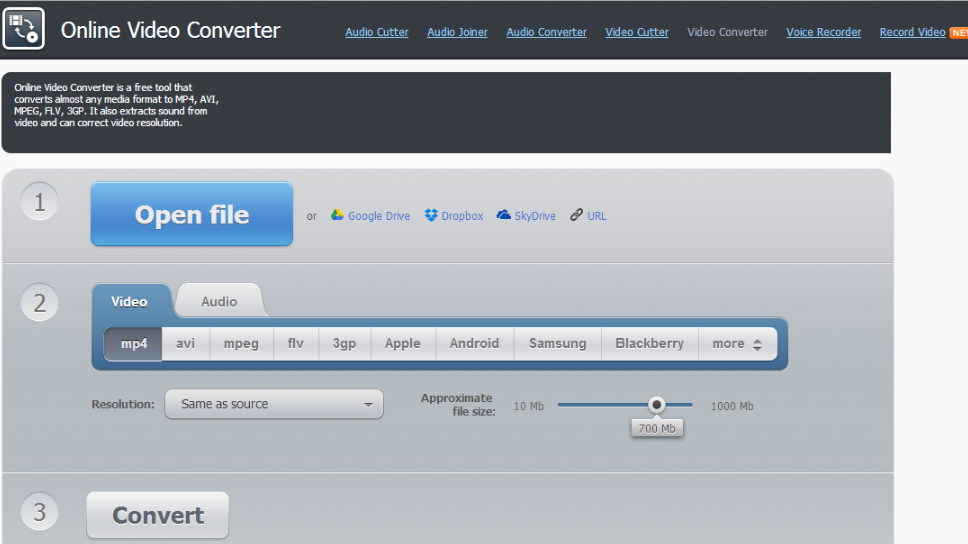Switch to the Video tab
Image resolution: width=968 pixels, height=544 pixels.
(130, 301)
